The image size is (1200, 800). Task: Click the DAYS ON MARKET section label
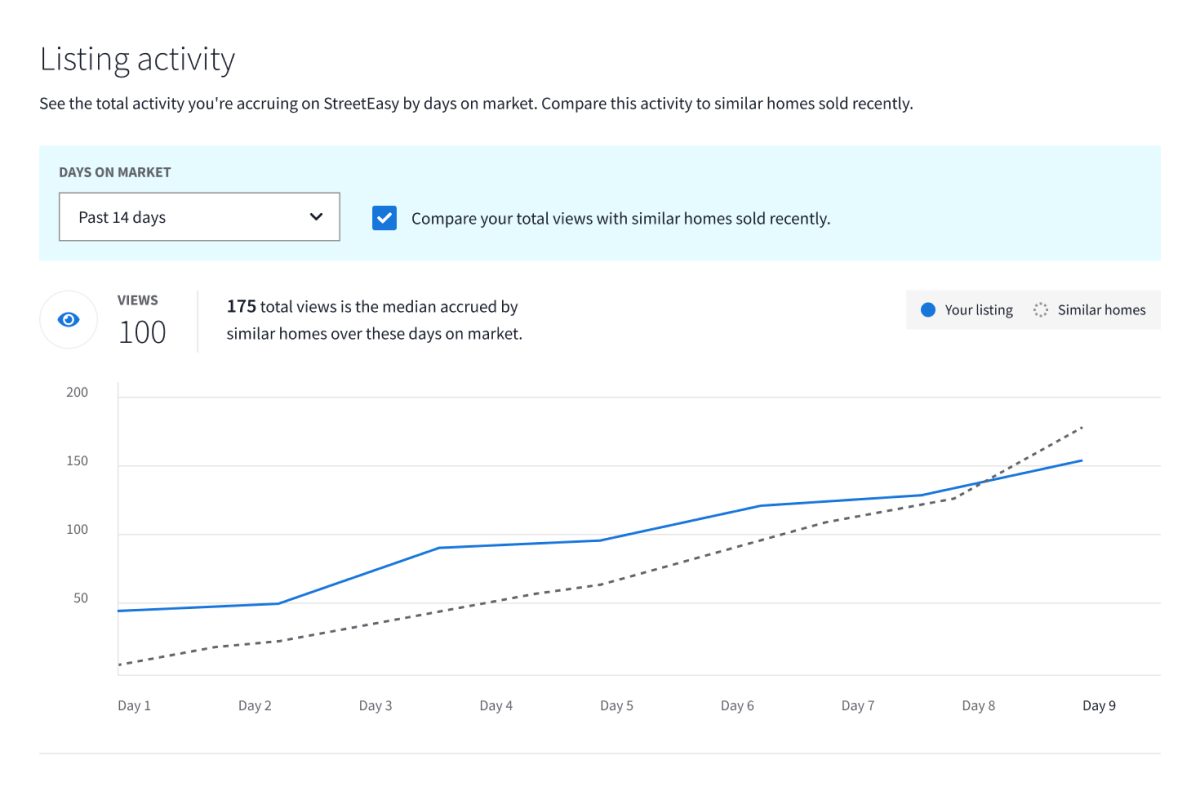(x=115, y=172)
